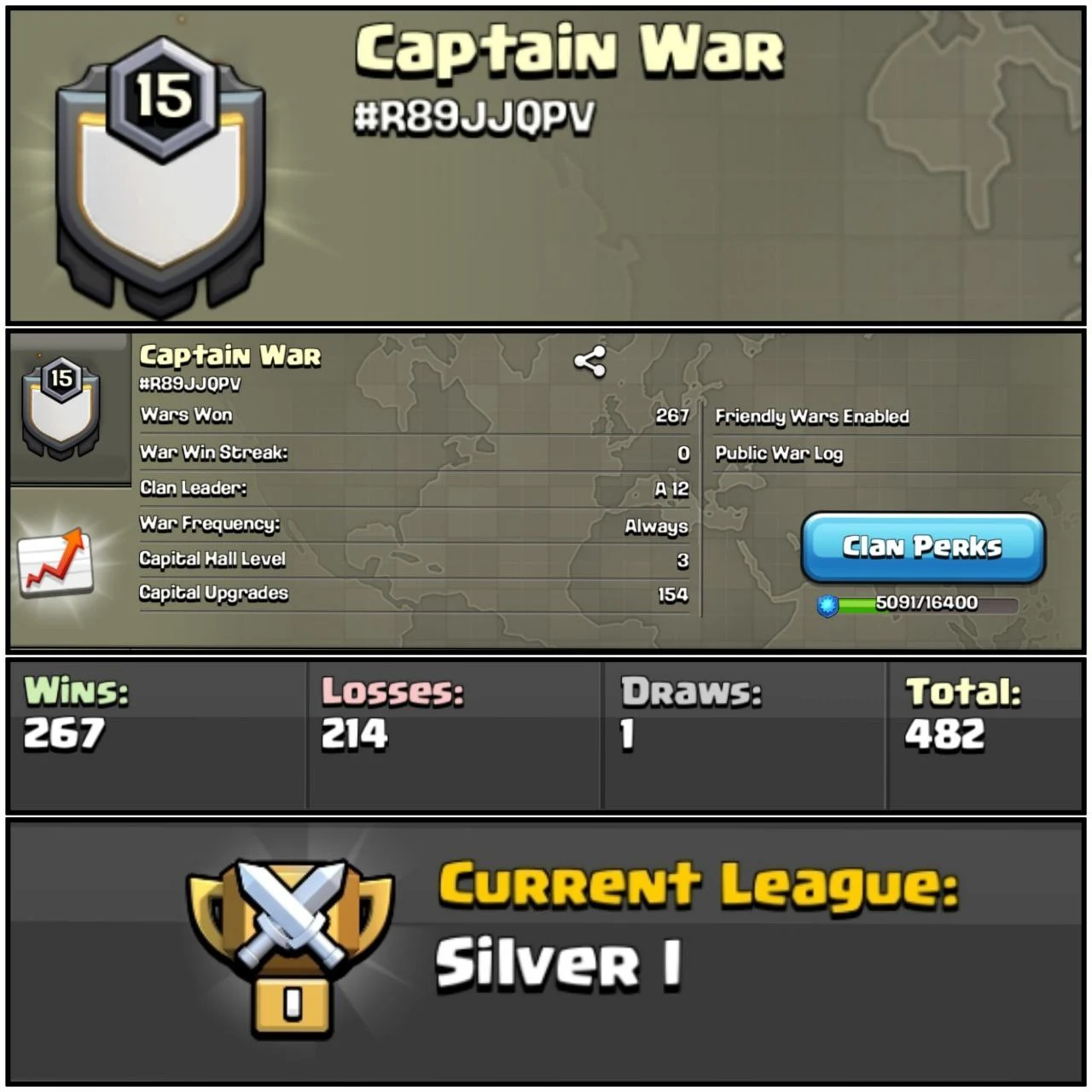The image size is (1092, 1092).
Task: Select the clan tag #R89JJQPV in header
Action: coord(474,119)
